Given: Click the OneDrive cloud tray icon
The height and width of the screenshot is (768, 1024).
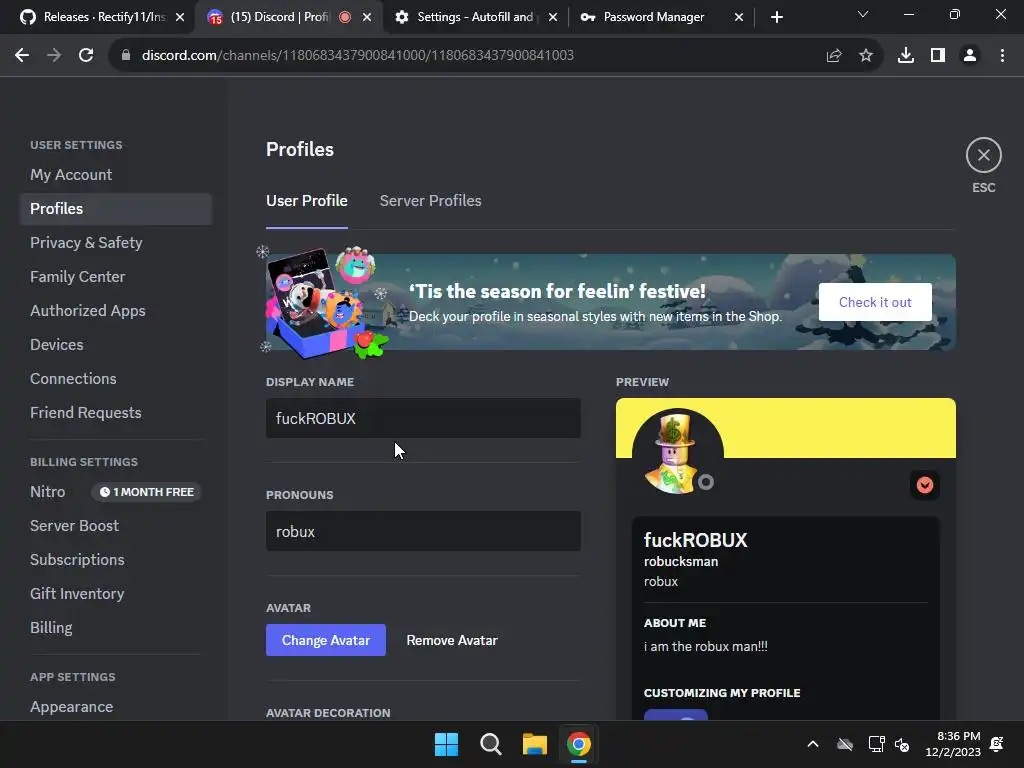Looking at the screenshot, I should [845, 744].
